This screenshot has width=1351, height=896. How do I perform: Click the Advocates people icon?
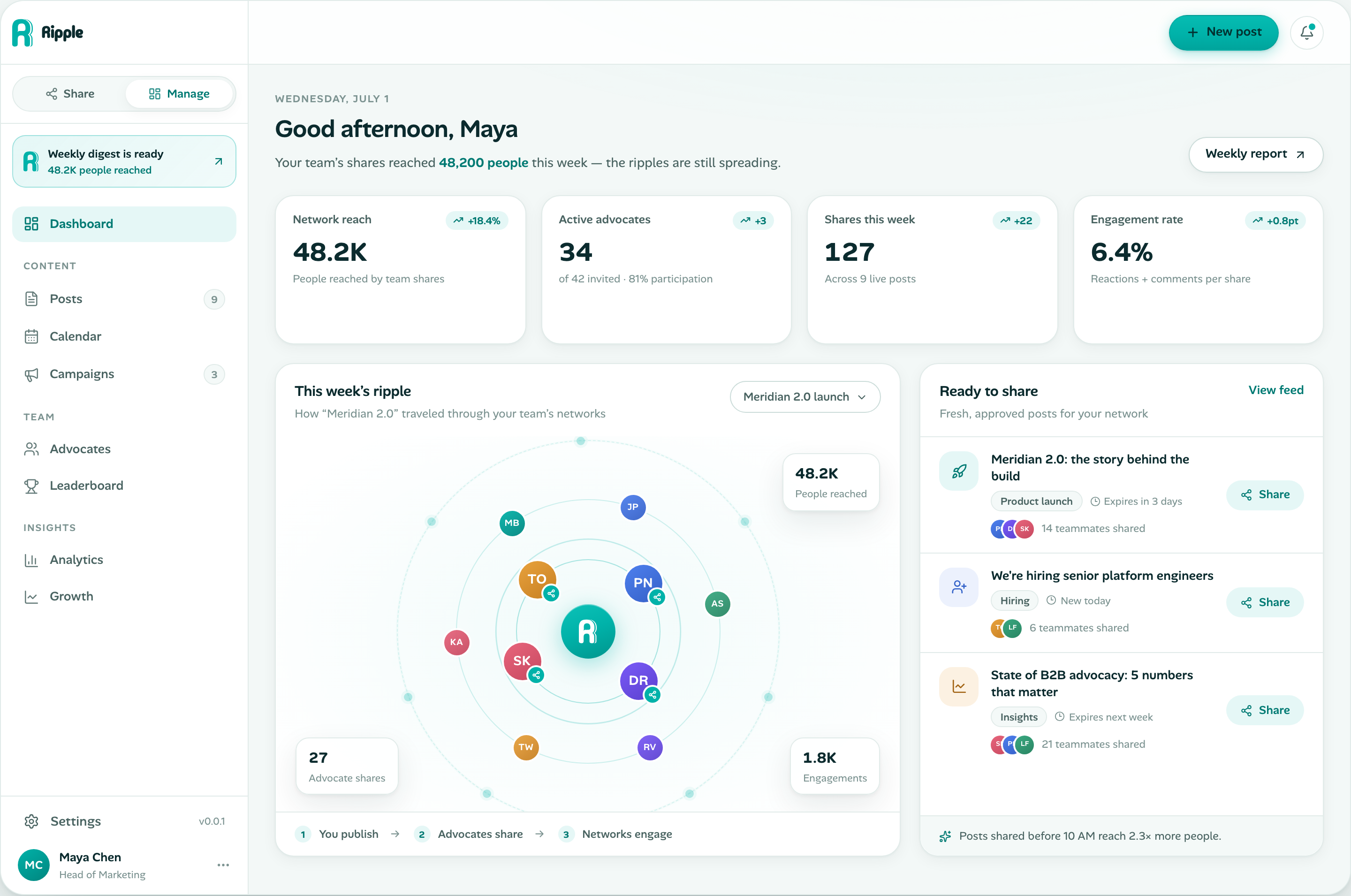(x=31, y=449)
